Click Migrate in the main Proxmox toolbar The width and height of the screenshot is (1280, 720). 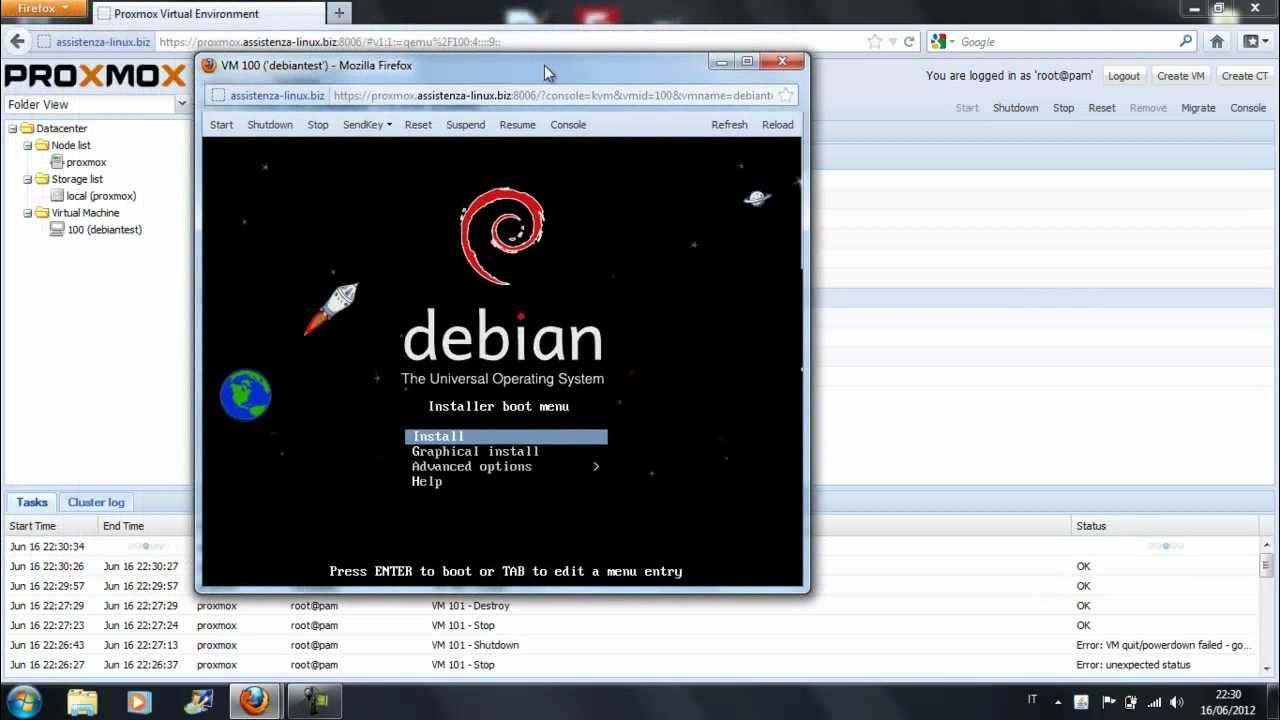click(1198, 108)
